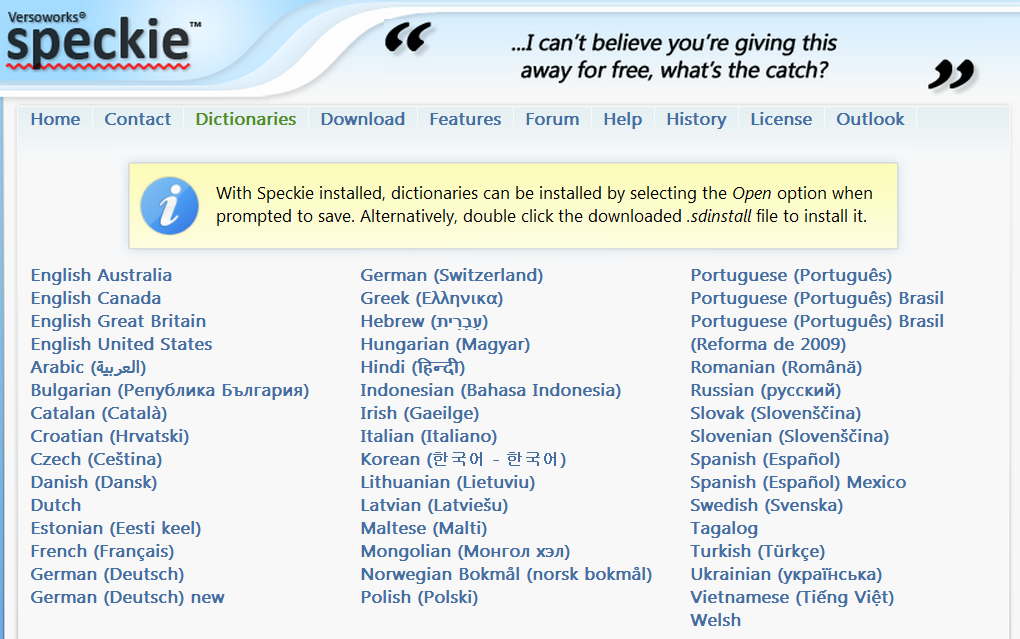Image resolution: width=1020 pixels, height=639 pixels.
Task: Open the History page
Action: [696, 119]
